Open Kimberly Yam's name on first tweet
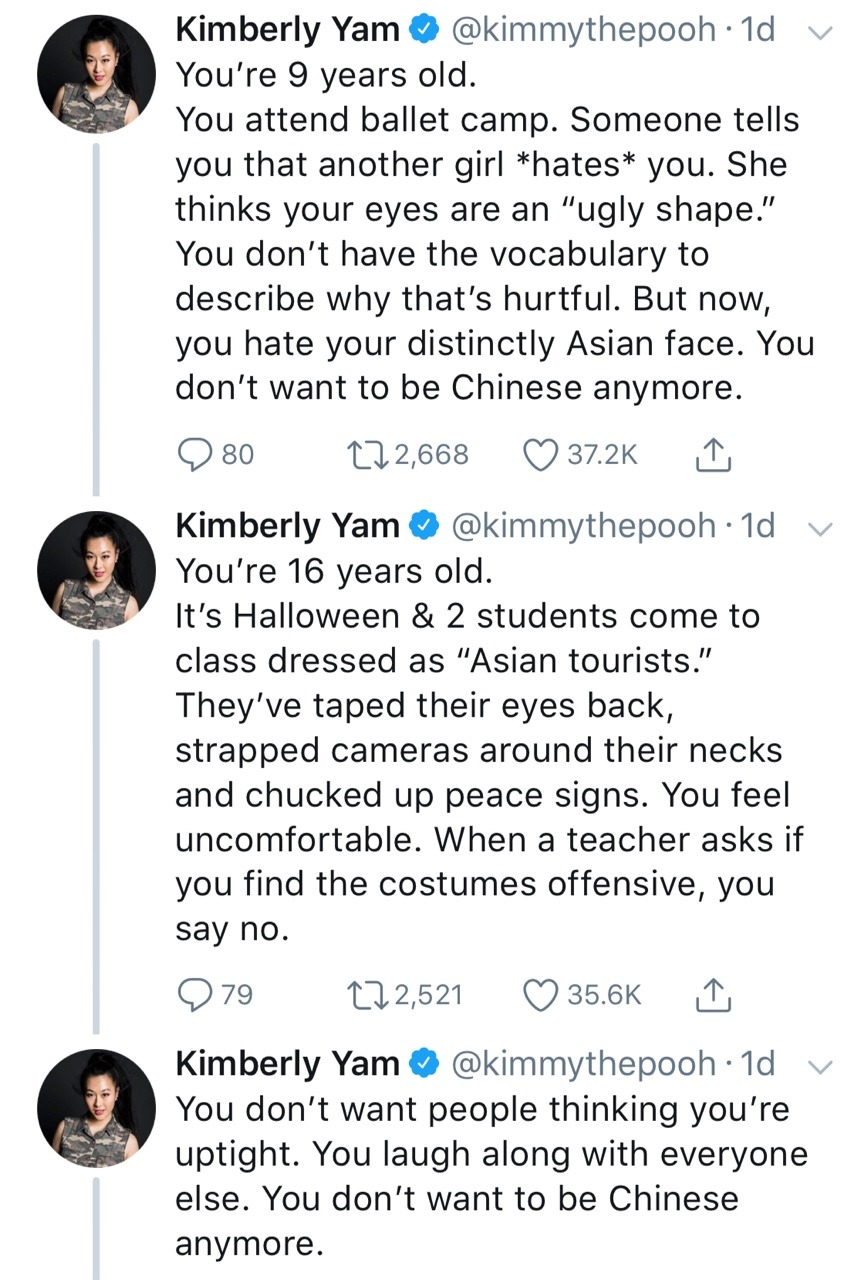 point(288,30)
